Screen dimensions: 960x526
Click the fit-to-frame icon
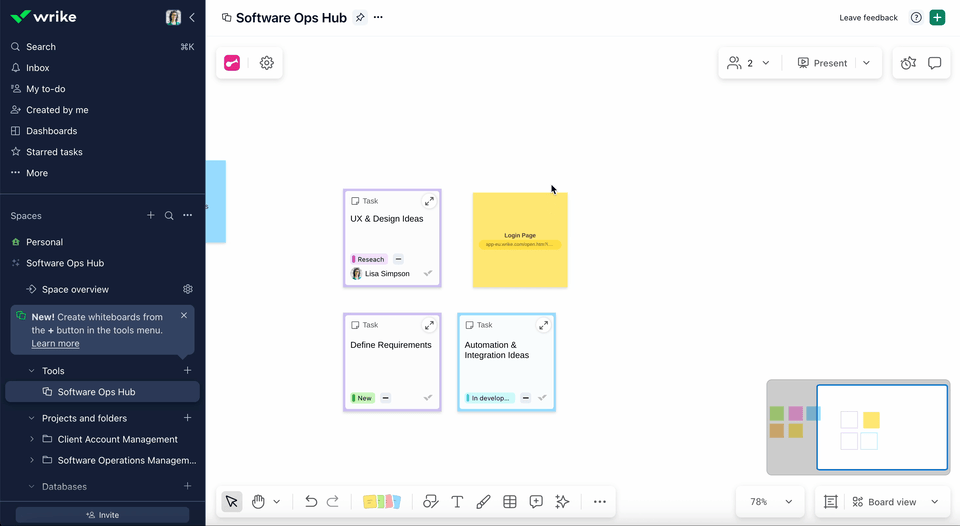[831, 502]
